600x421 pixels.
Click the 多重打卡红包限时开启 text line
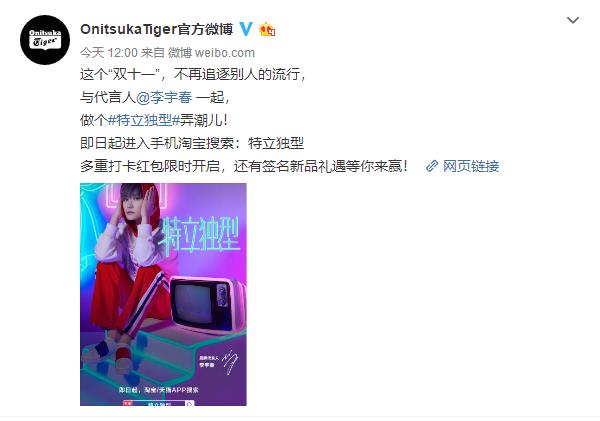pos(244,166)
